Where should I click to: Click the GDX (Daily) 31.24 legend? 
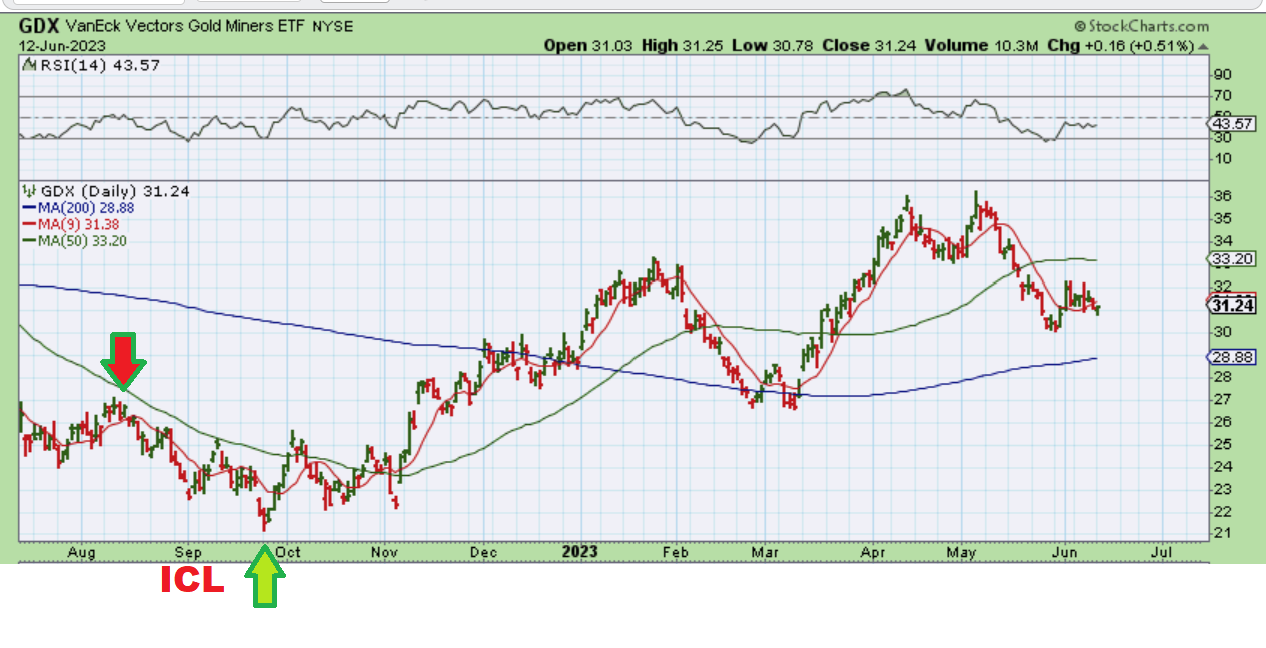point(106,191)
